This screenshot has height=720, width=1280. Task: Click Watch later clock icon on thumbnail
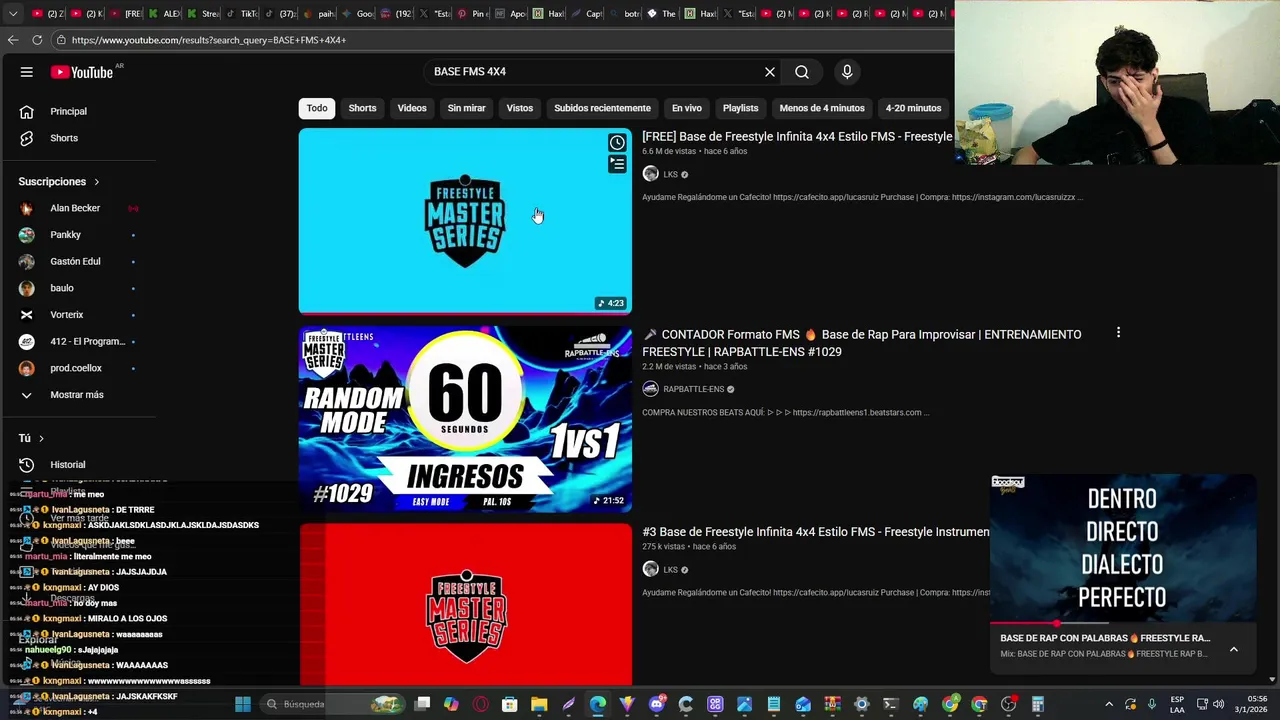coord(617,143)
